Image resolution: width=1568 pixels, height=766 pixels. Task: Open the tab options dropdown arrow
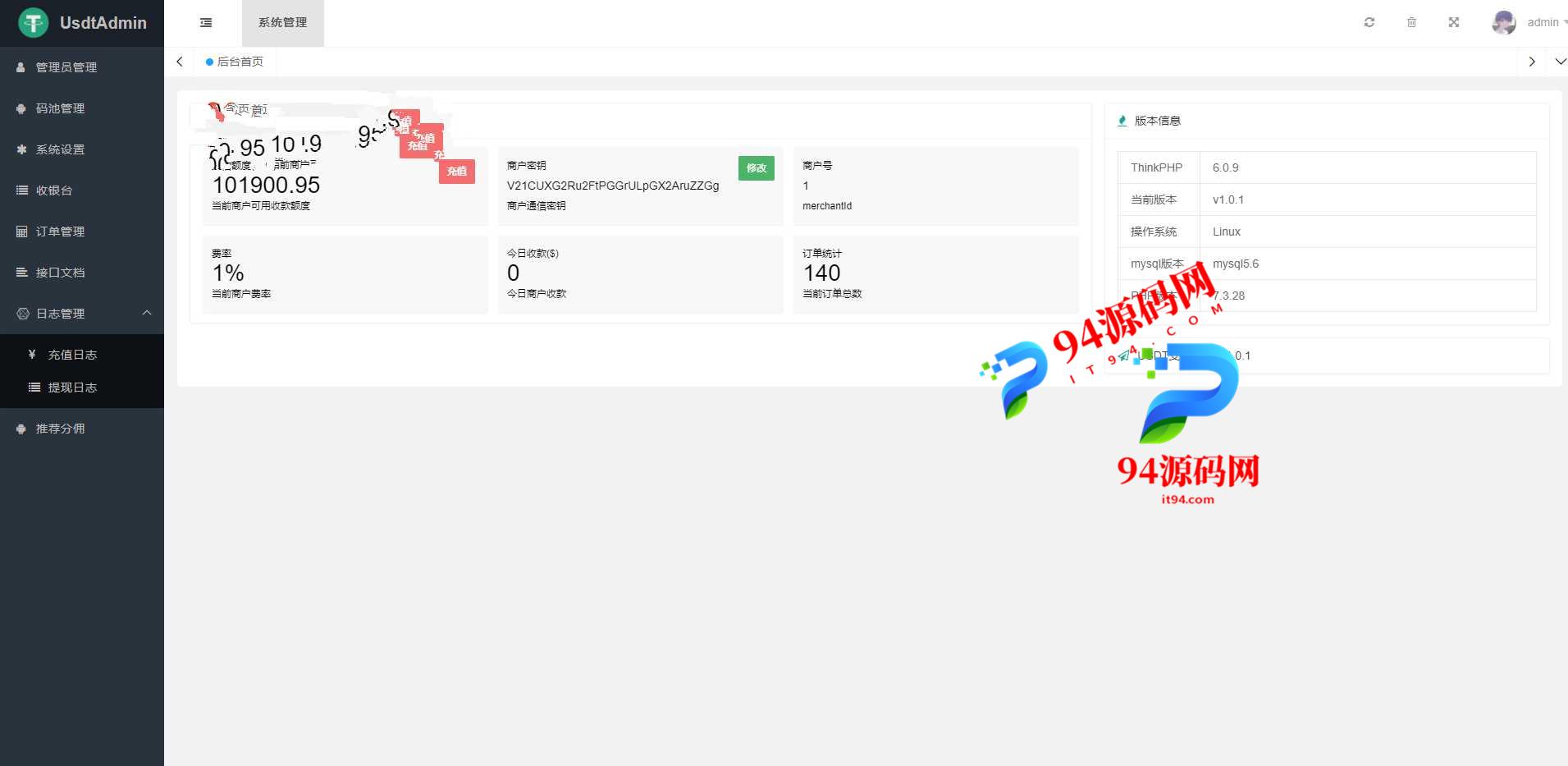pyautogui.click(x=1561, y=62)
